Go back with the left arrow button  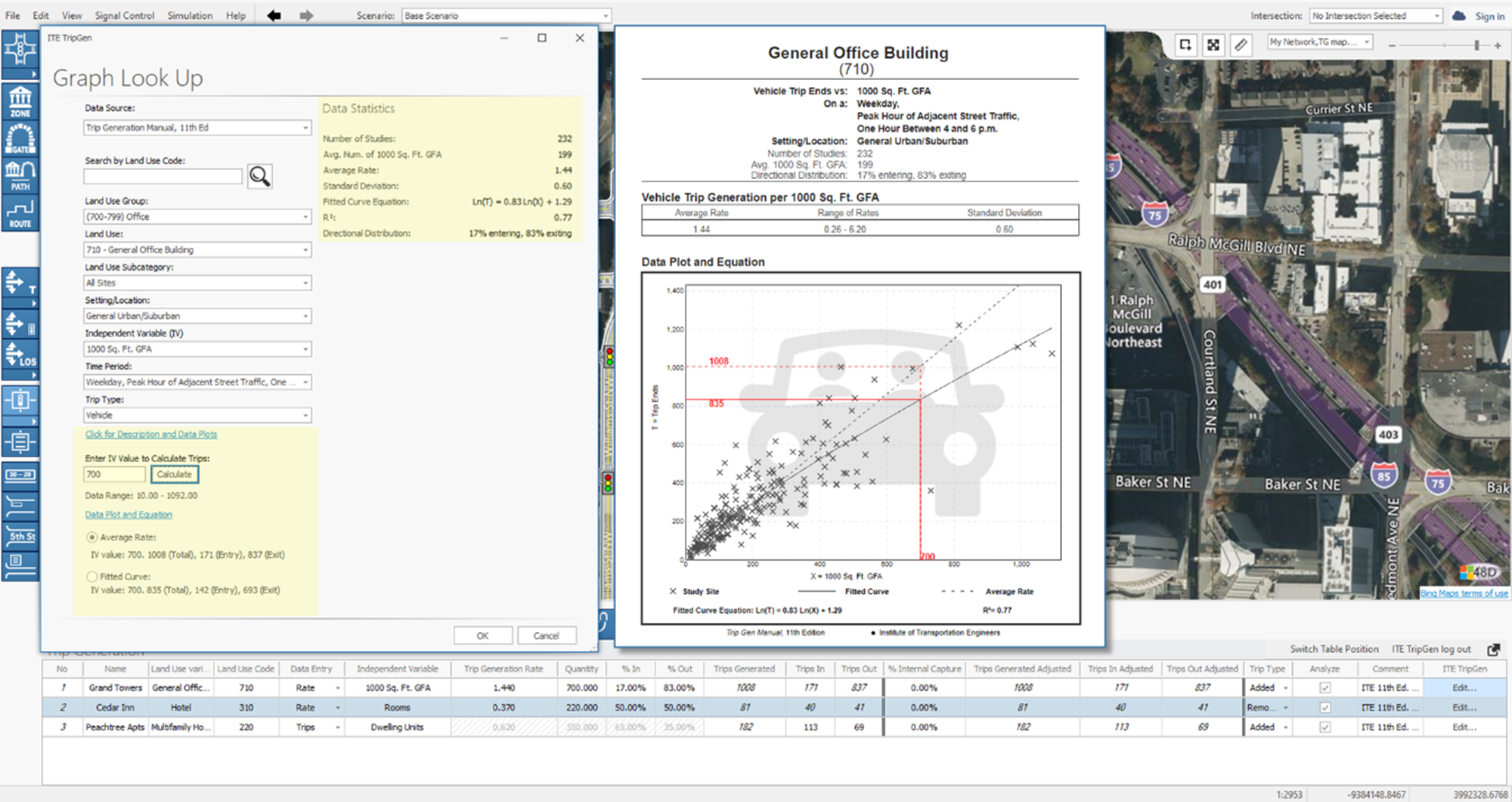[274, 15]
